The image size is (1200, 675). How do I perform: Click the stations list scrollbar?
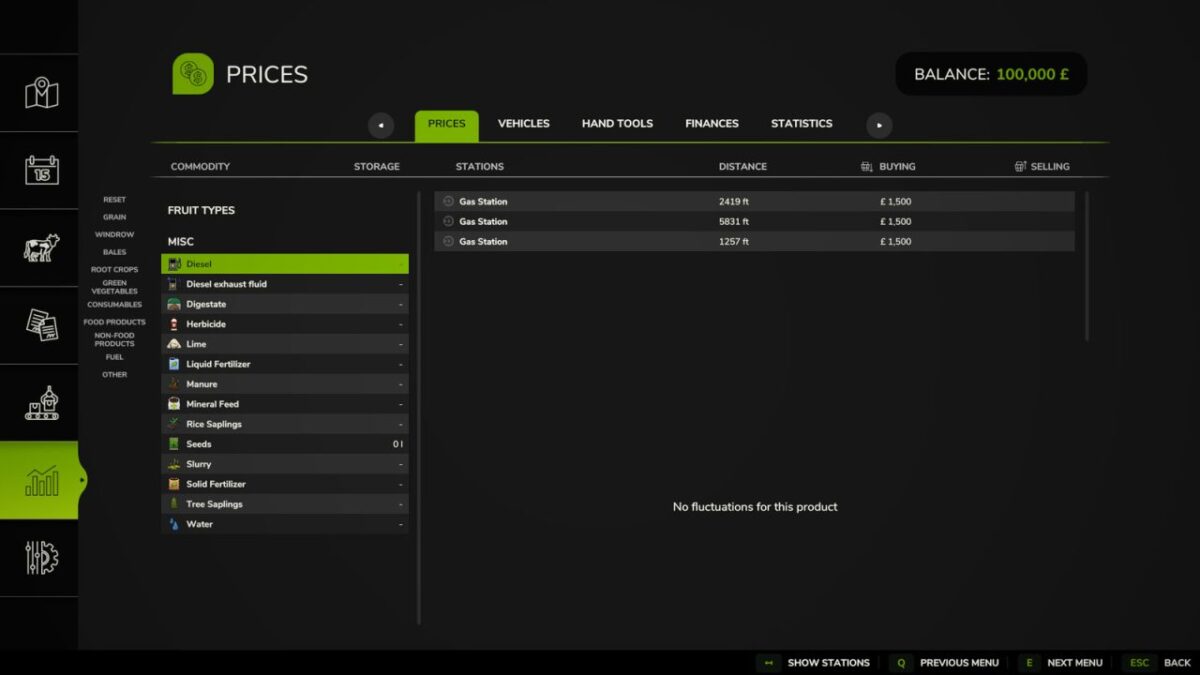pyautogui.click(x=1087, y=266)
